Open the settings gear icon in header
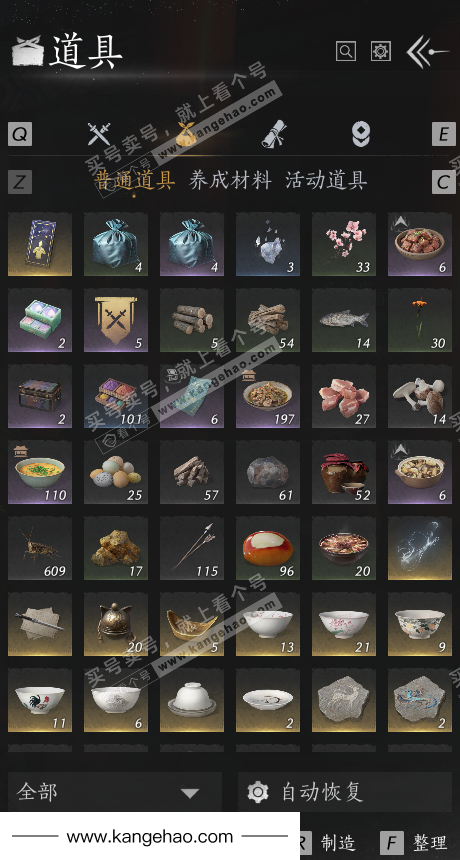The height and width of the screenshot is (860, 460). click(381, 52)
